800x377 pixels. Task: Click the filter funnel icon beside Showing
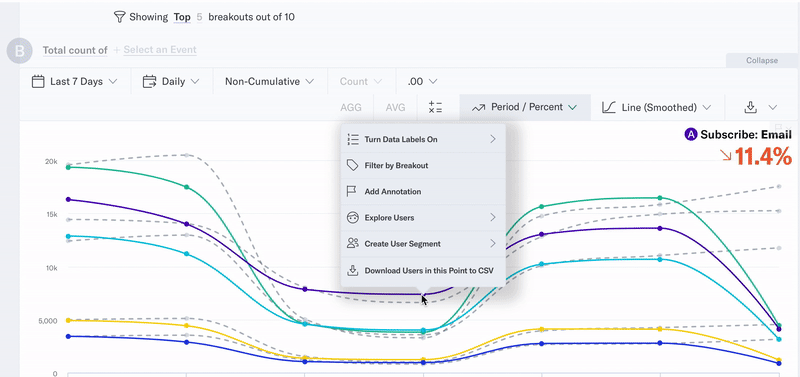pos(119,17)
